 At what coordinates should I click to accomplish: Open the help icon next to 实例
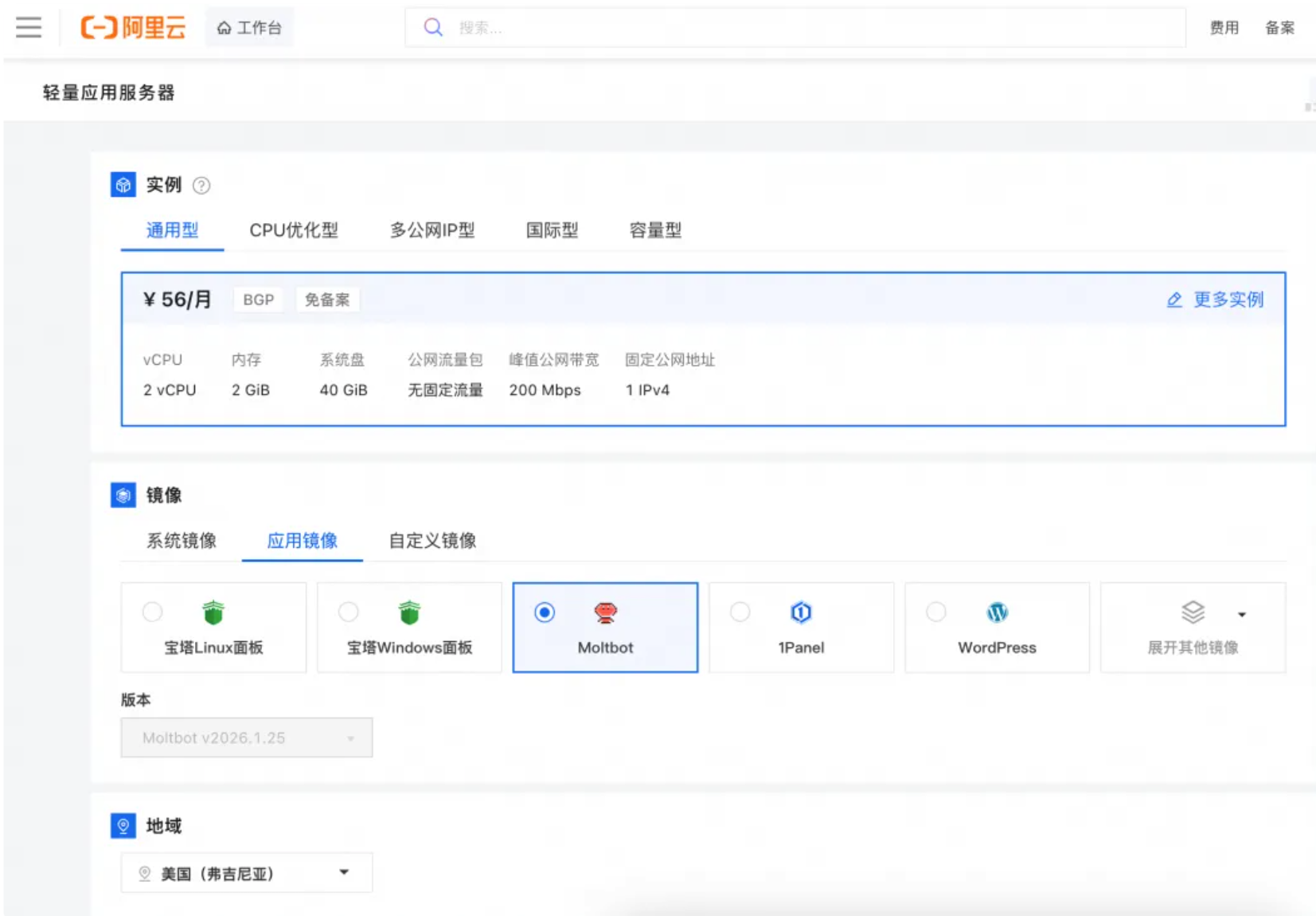(x=202, y=186)
